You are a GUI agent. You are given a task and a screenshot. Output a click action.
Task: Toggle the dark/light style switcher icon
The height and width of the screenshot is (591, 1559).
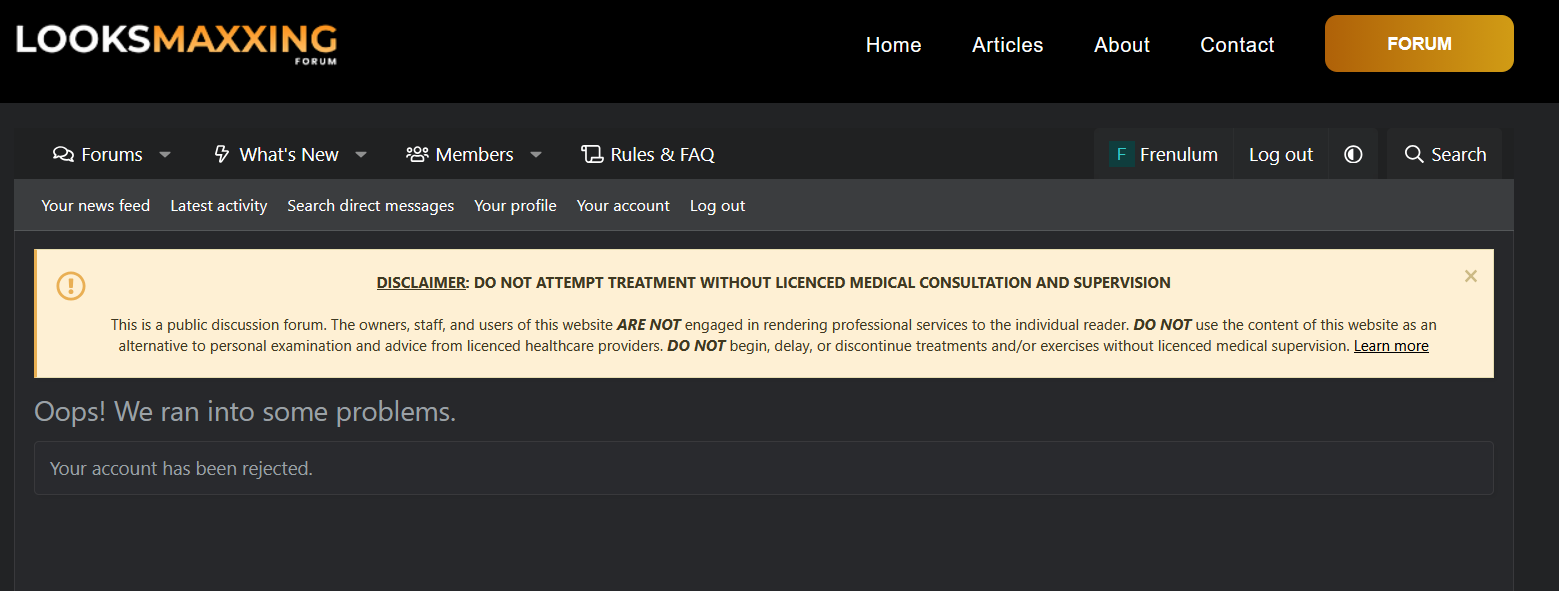[x=1353, y=154]
